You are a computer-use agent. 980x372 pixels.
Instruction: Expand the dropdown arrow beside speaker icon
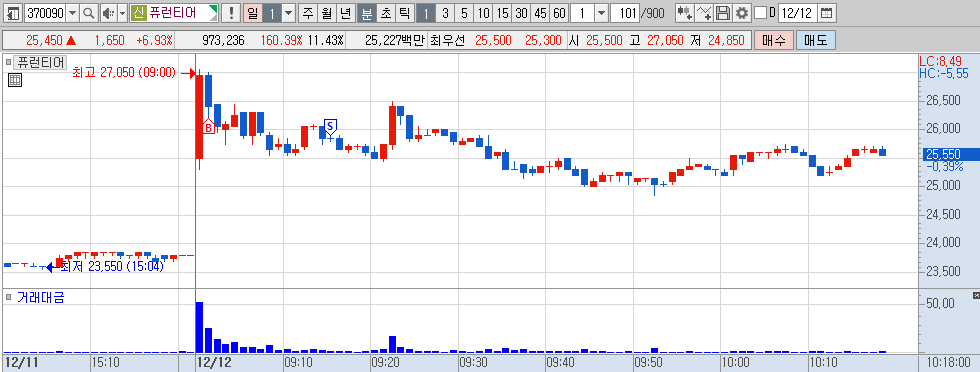click(x=122, y=13)
